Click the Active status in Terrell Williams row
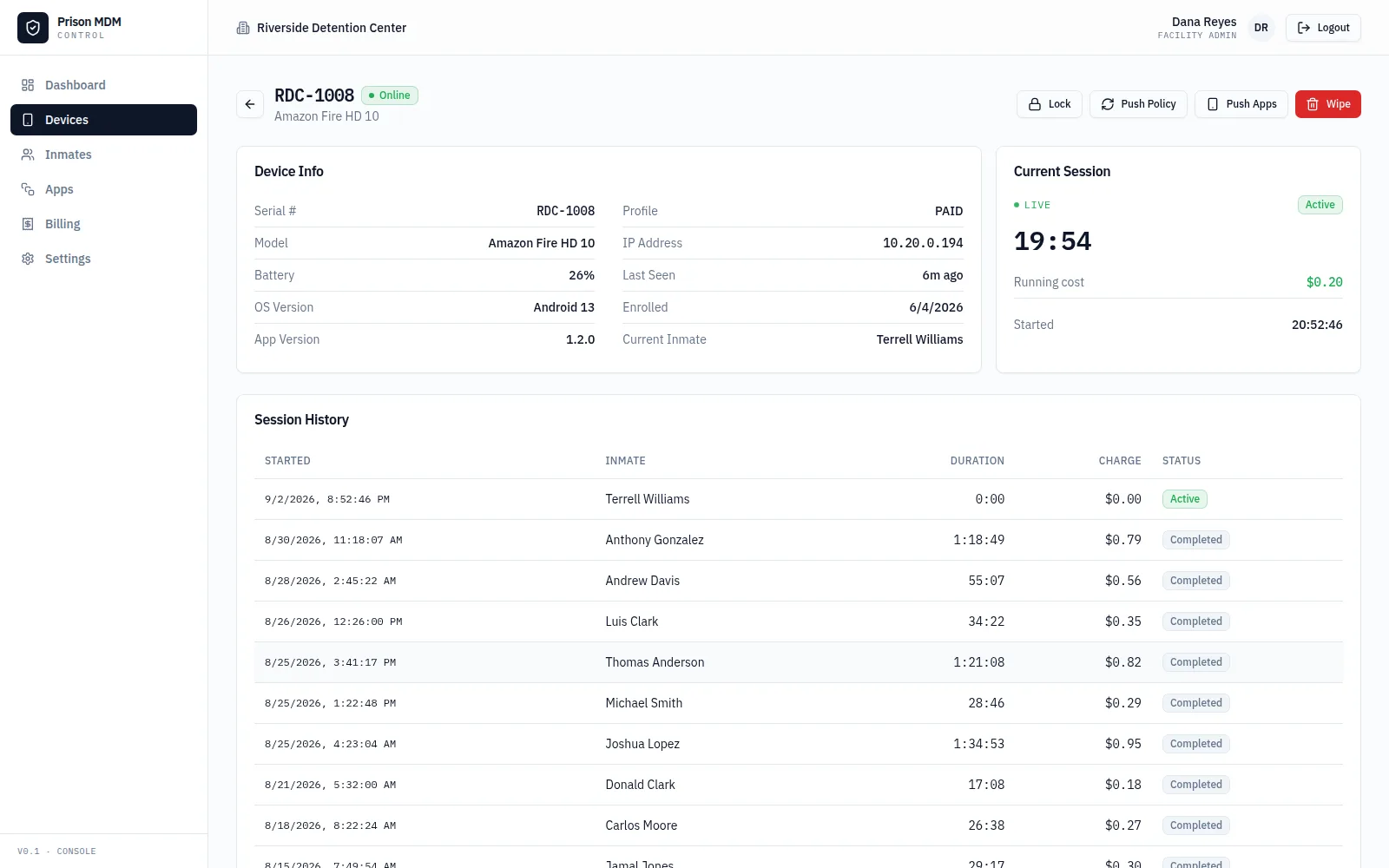 [1185, 499]
